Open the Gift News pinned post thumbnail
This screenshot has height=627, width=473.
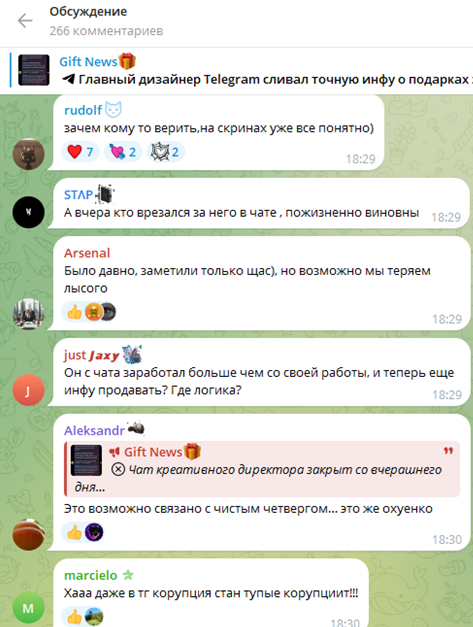pyautogui.click(x=34, y=70)
